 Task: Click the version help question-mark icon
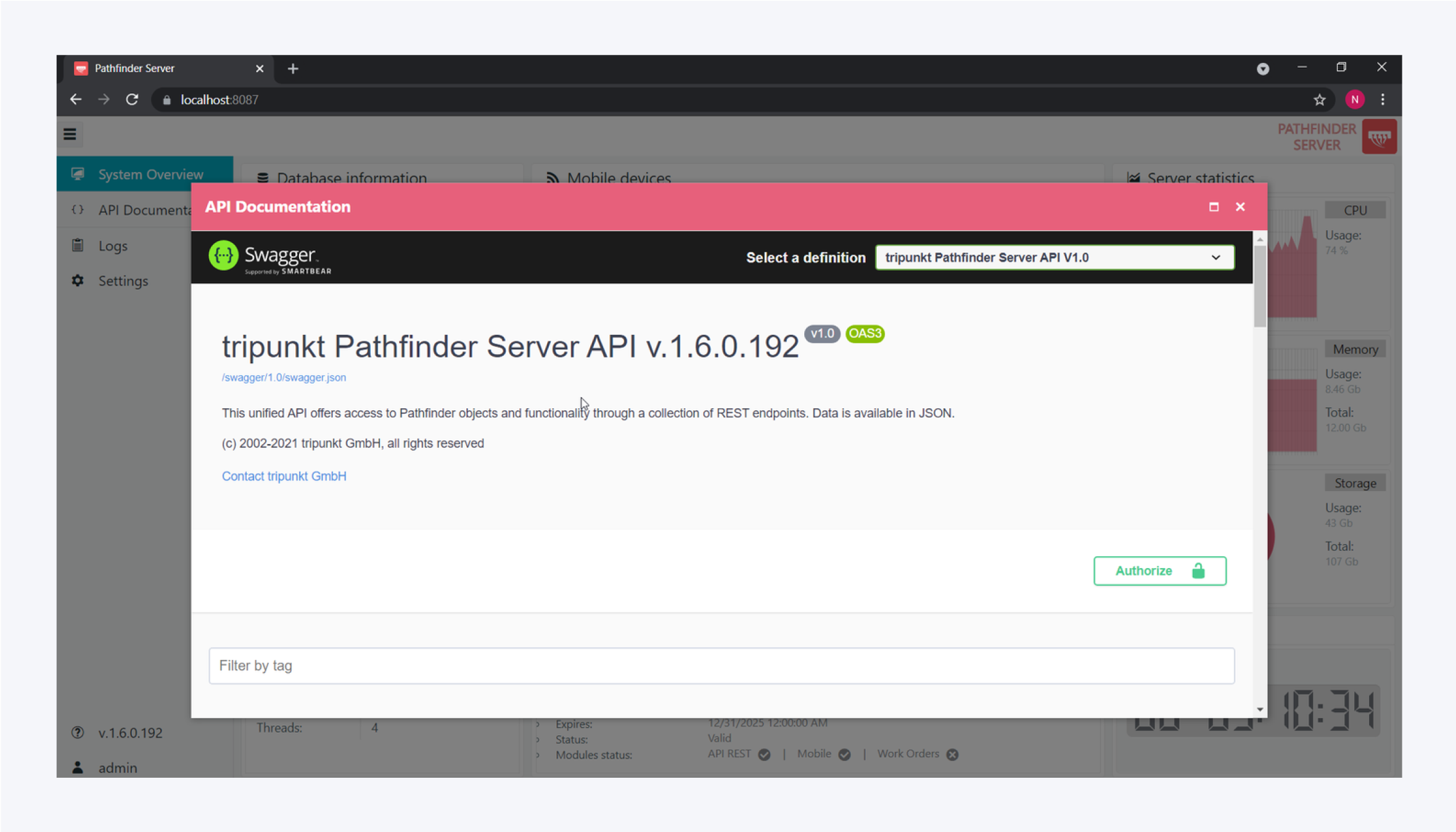point(78,732)
